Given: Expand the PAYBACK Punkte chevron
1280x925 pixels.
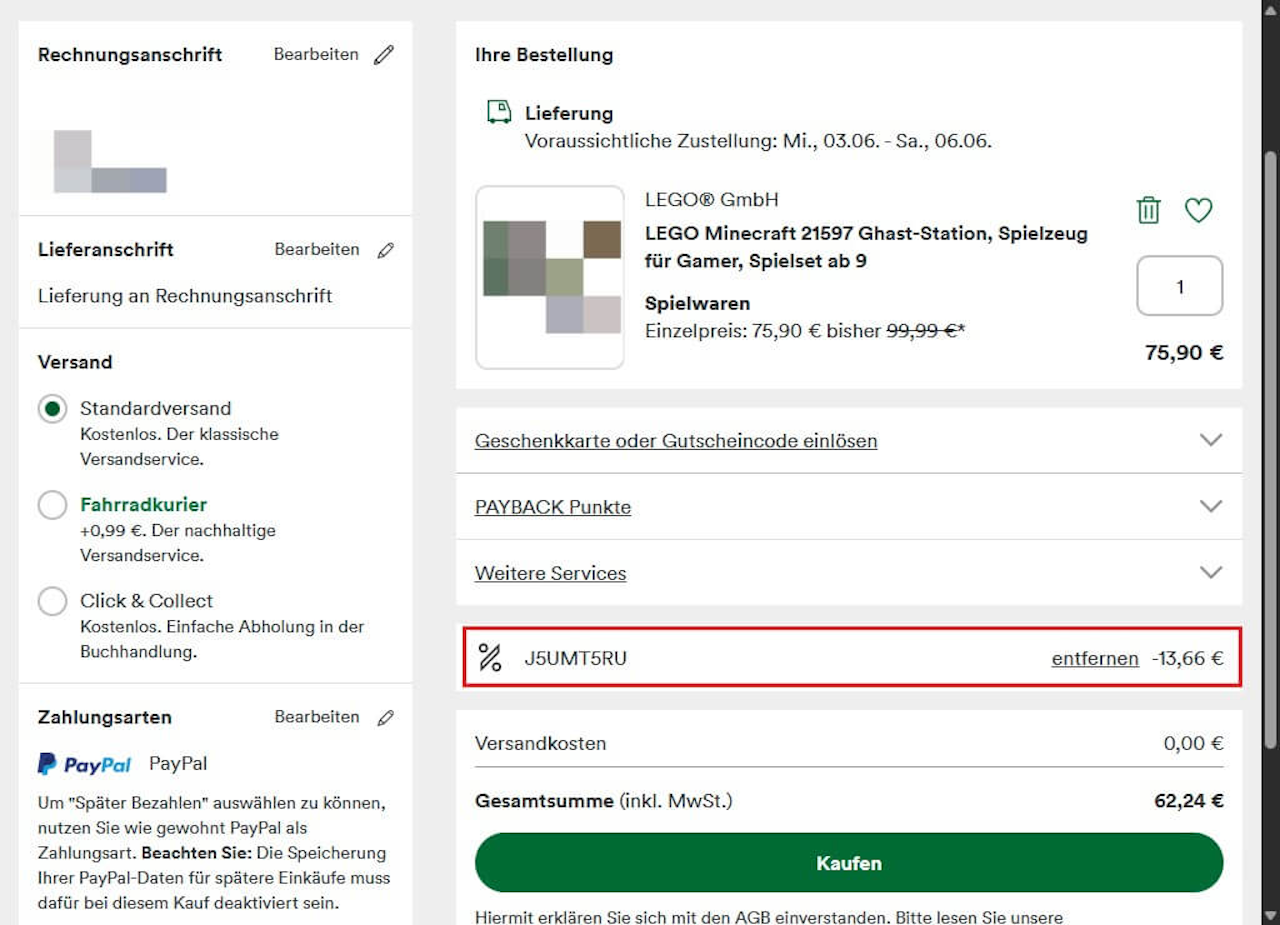Looking at the screenshot, I should click(1211, 506).
